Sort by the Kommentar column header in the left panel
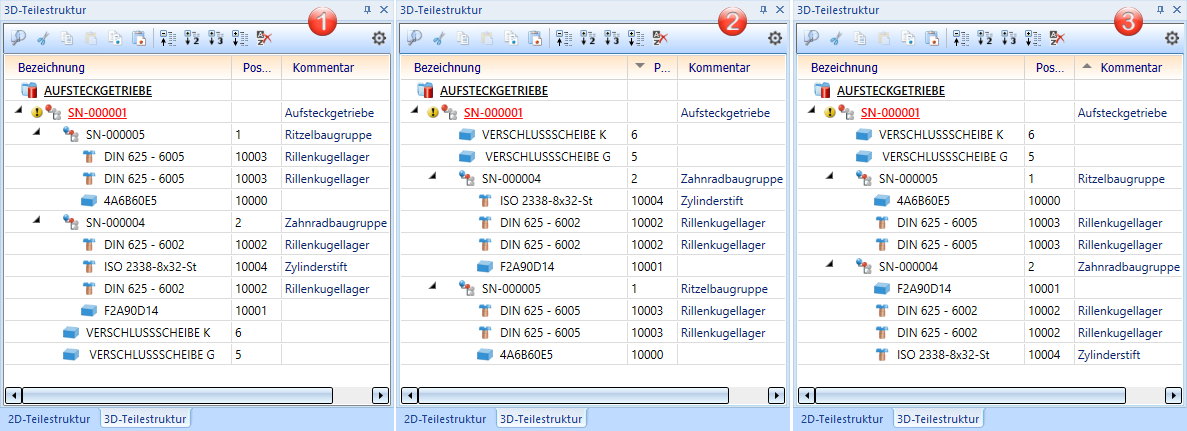Screen dimensions: 1187x431 [336, 67]
